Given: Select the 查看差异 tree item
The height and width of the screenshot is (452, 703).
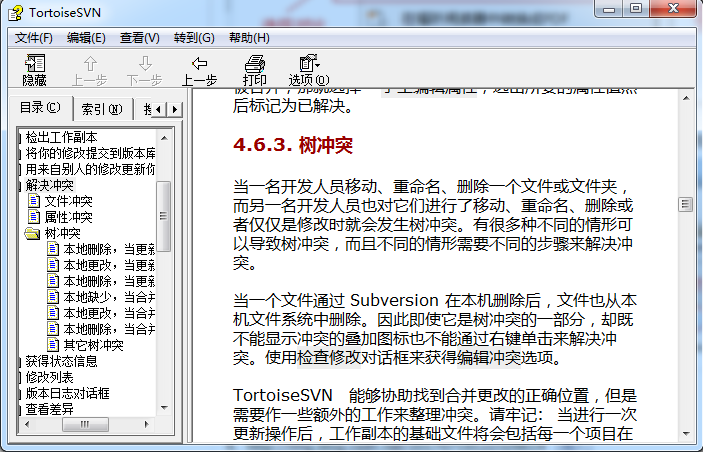Looking at the screenshot, I should click(x=49, y=409).
